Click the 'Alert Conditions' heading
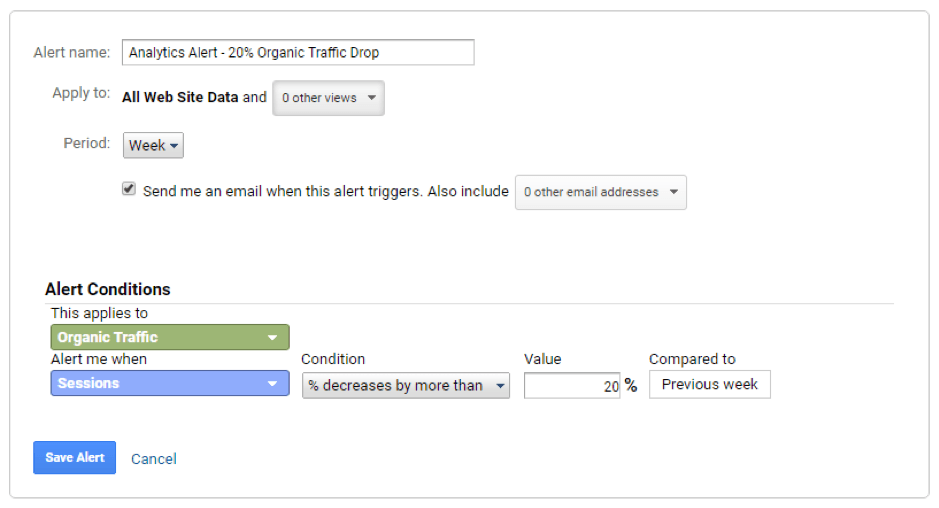Viewport: 939px width, 508px height. click(x=108, y=289)
